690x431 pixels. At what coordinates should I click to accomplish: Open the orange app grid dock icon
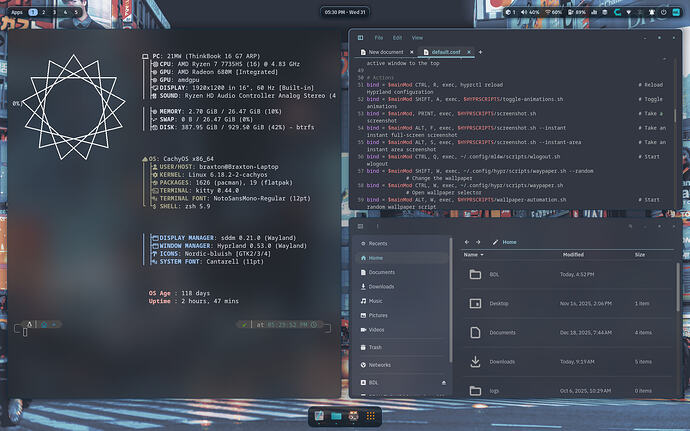pyautogui.click(x=371, y=416)
